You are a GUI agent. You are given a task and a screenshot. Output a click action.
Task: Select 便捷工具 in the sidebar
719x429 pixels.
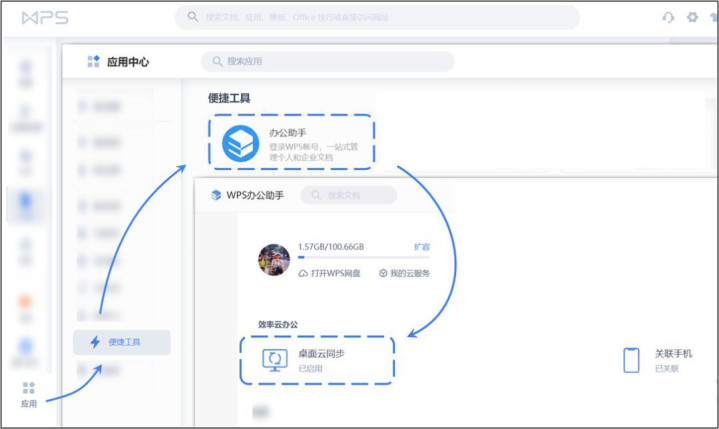click(x=122, y=342)
